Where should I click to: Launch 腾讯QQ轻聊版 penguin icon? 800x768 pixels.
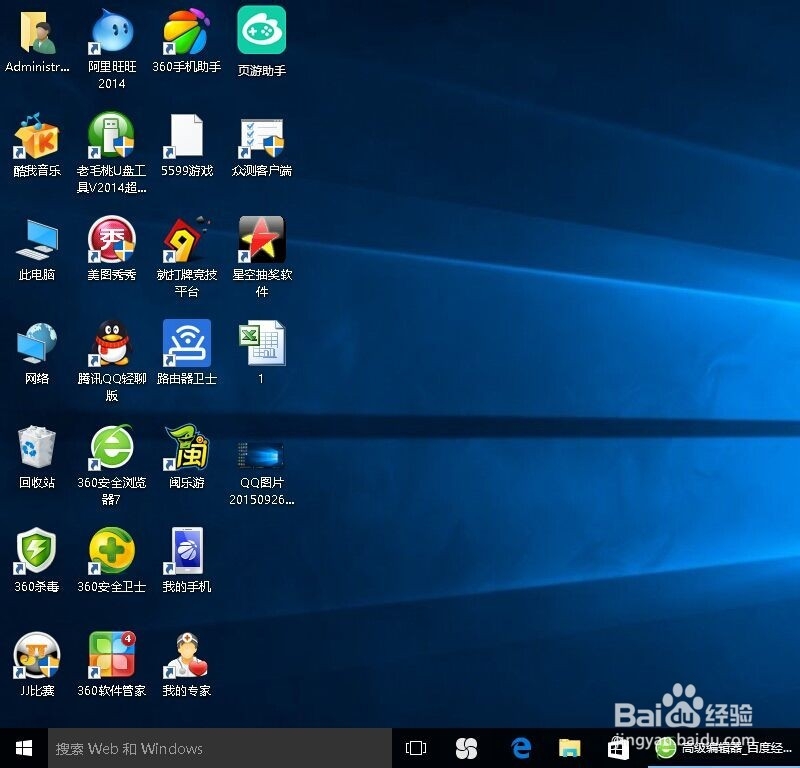(x=111, y=343)
